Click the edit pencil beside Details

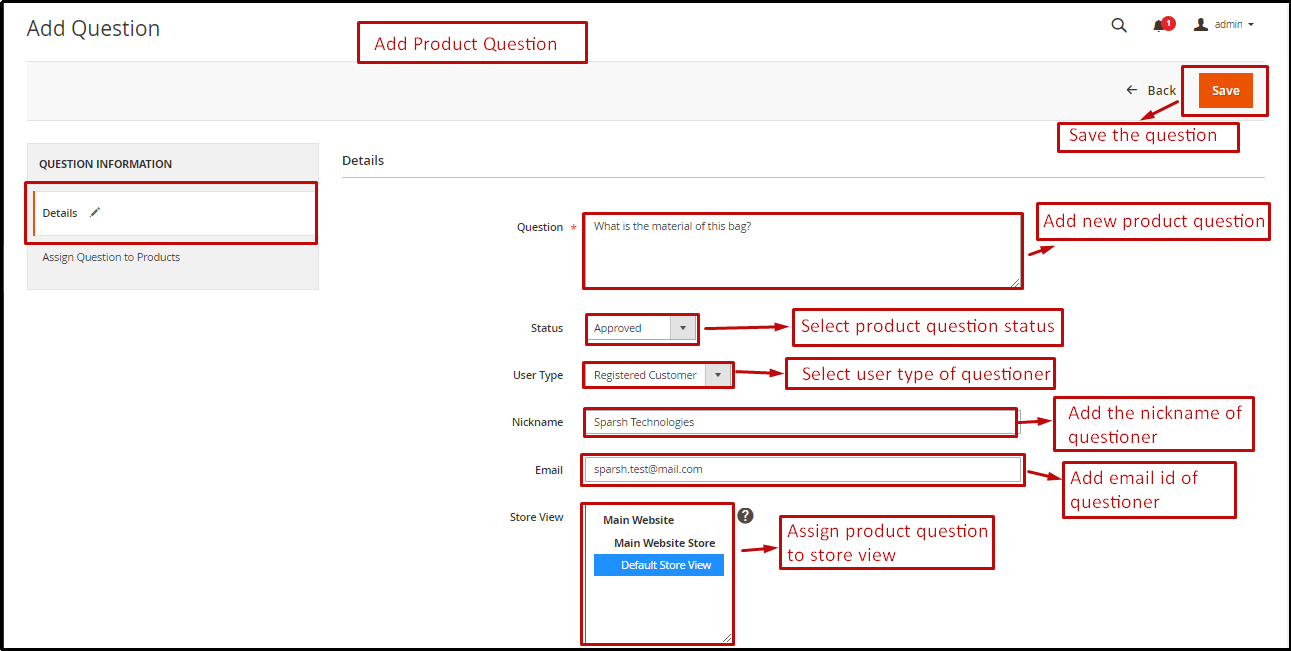(94, 212)
